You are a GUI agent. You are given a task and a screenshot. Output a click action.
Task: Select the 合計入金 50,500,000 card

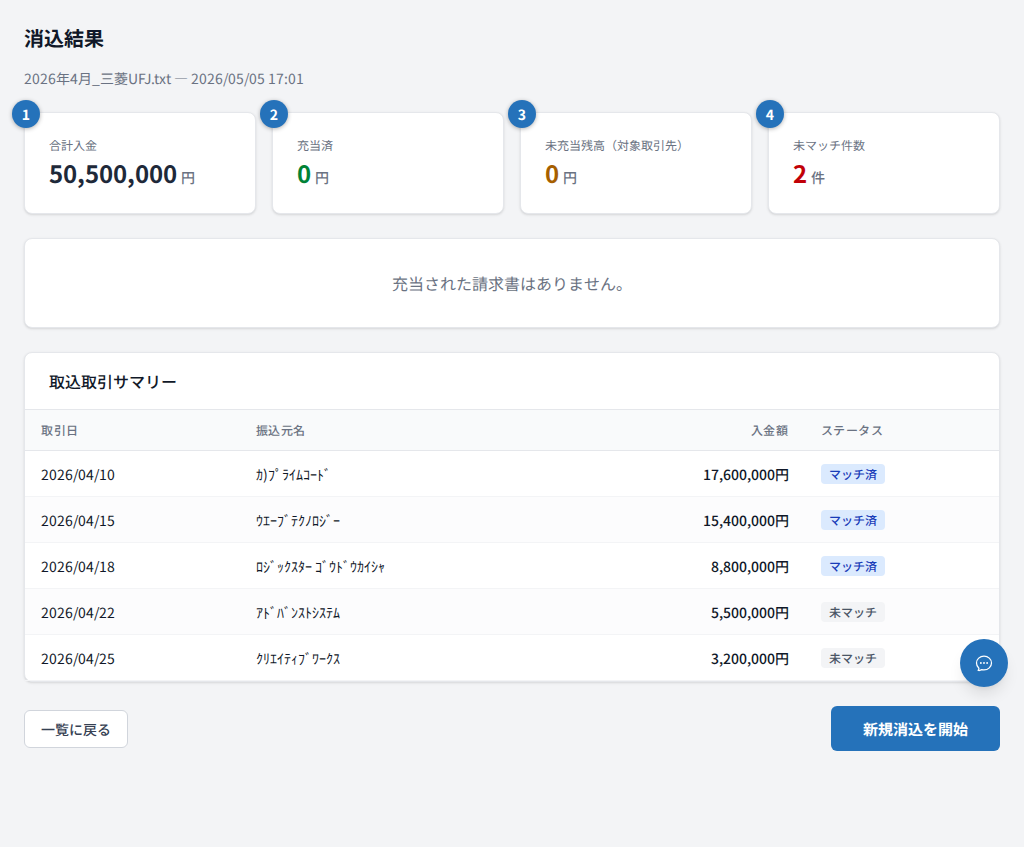click(x=140, y=163)
